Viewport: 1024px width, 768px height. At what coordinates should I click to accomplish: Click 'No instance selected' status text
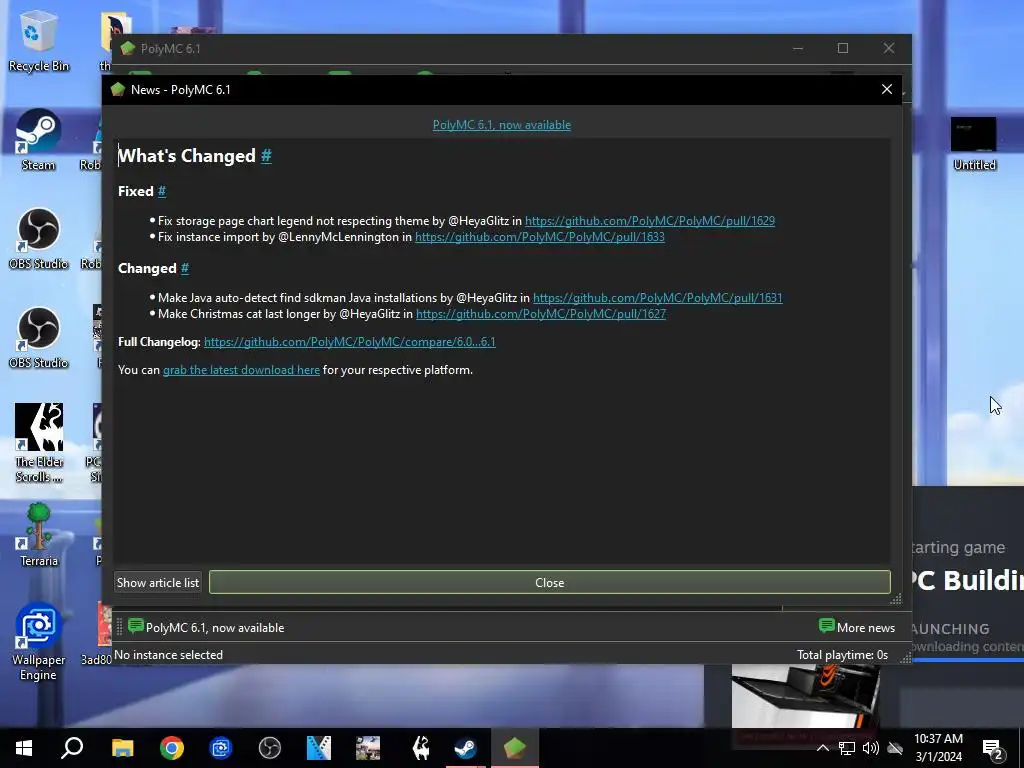[168, 654]
